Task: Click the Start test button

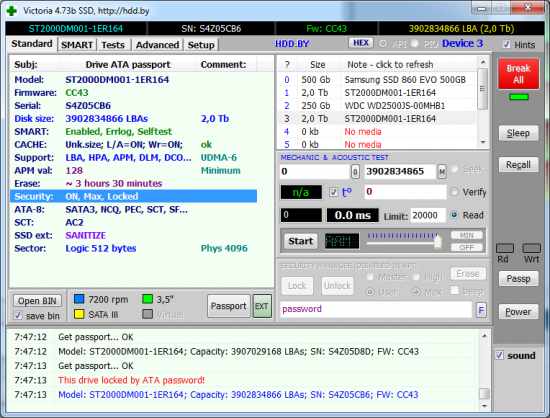Action: point(301,241)
